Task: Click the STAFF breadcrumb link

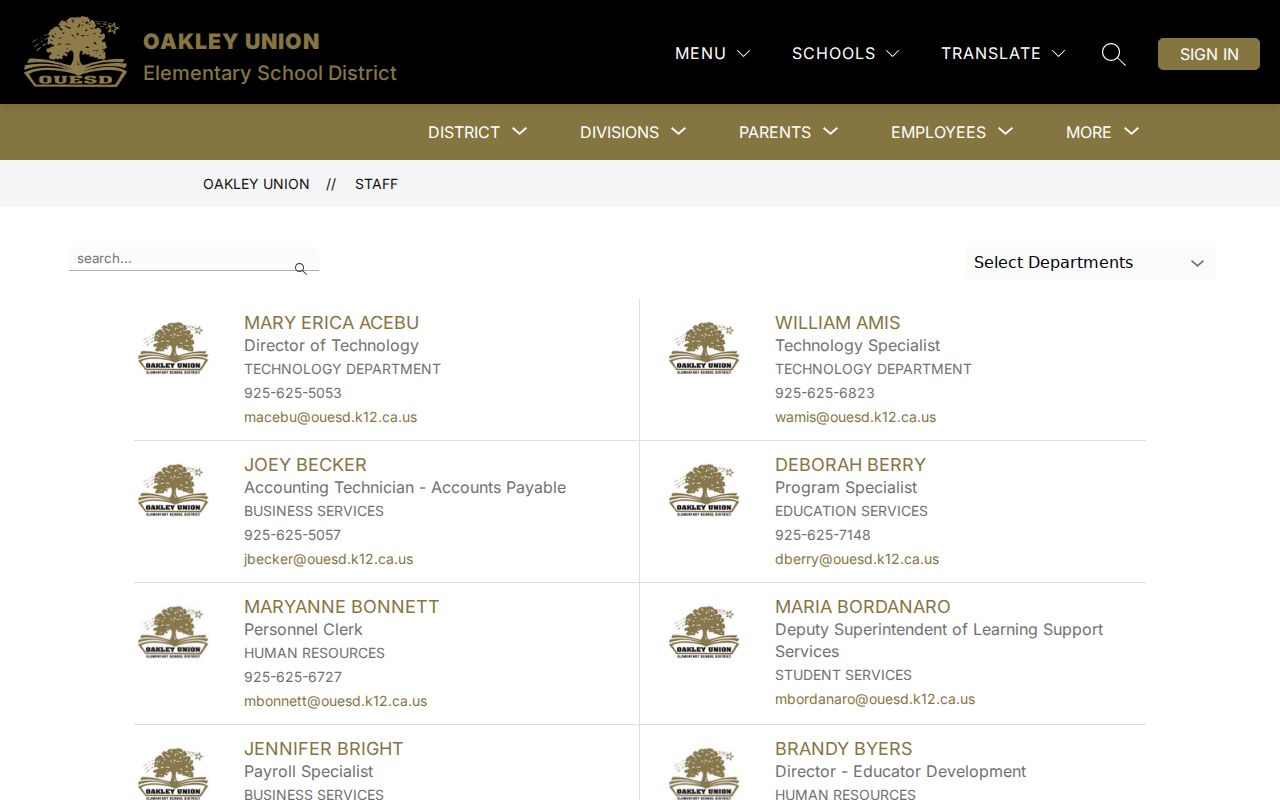Action: click(x=376, y=184)
